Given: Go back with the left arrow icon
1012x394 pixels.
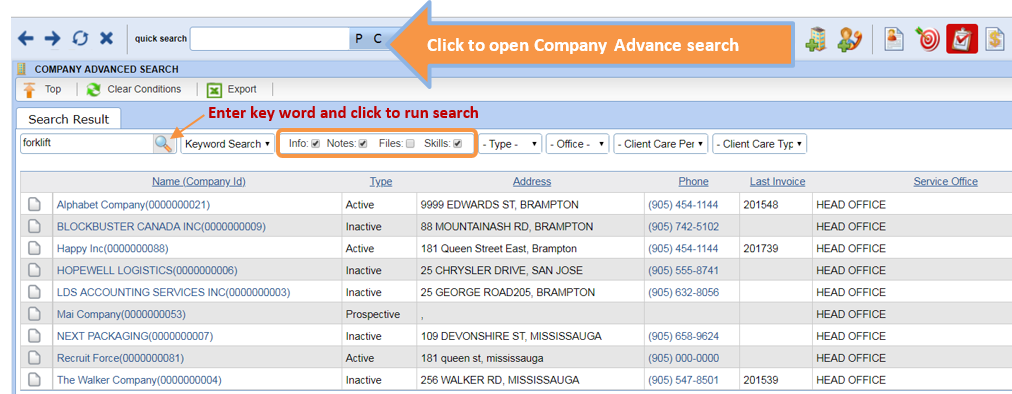Looking at the screenshot, I should coord(25,39).
